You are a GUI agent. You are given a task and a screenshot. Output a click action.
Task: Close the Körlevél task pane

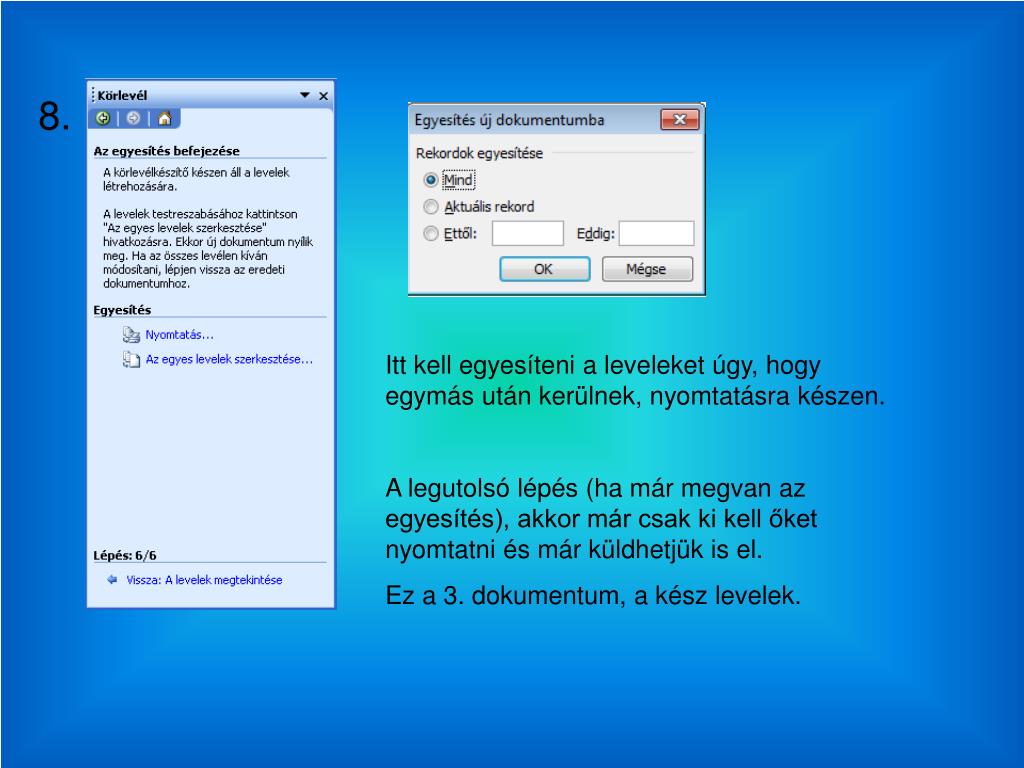pos(323,96)
